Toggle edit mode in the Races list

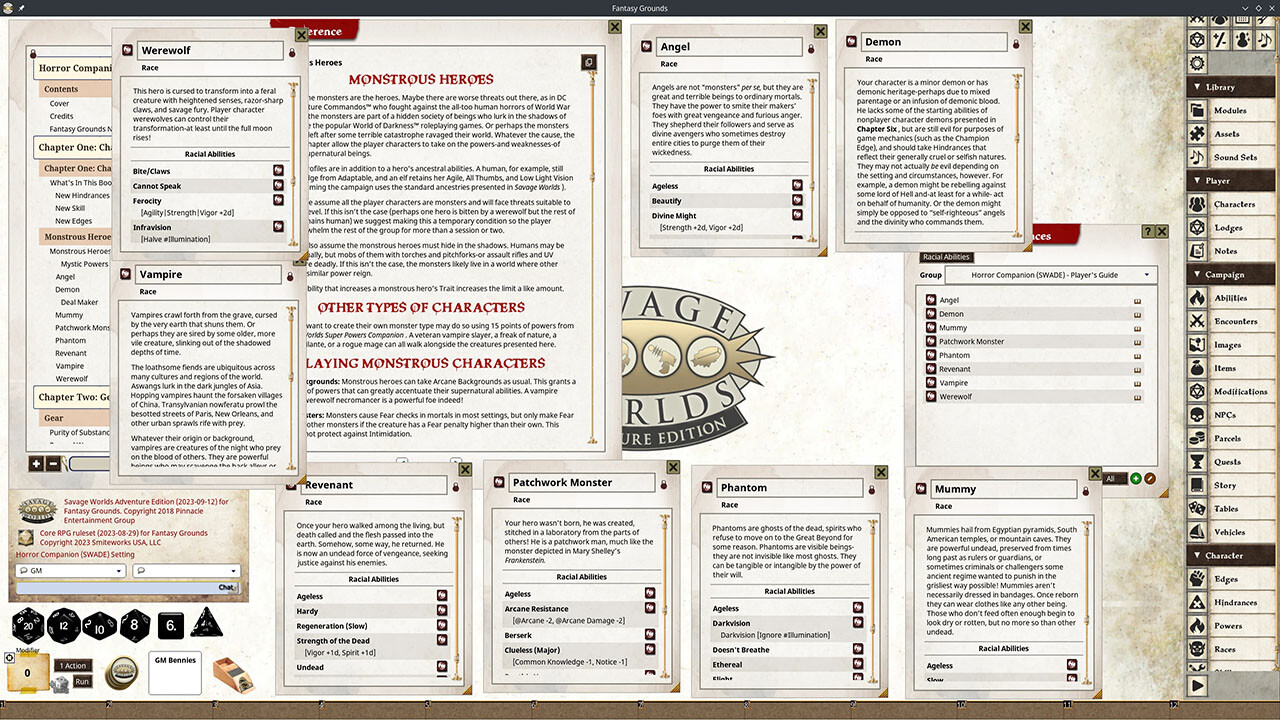(x=1150, y=479)
